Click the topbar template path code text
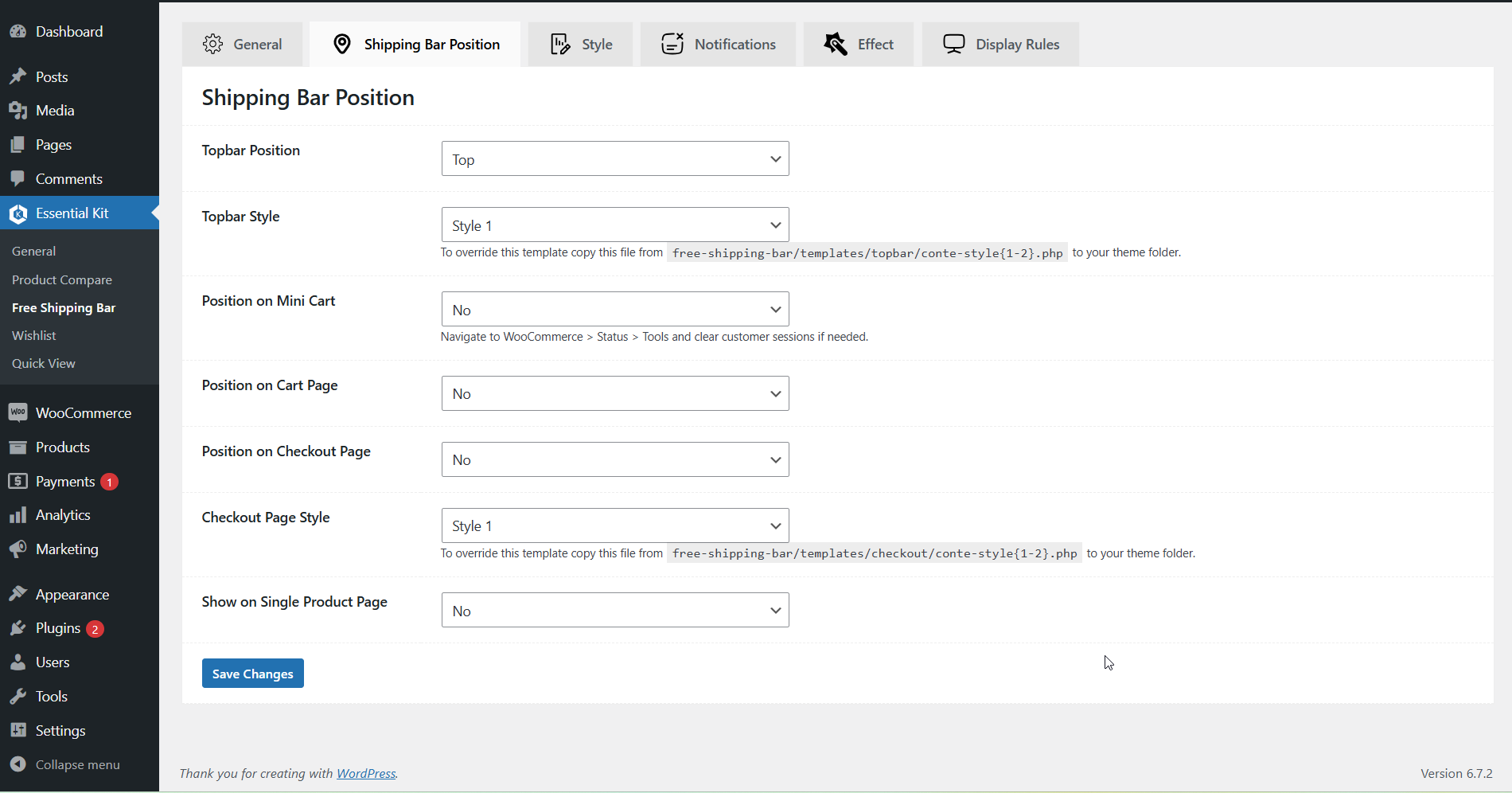 (x=867, y=253)
